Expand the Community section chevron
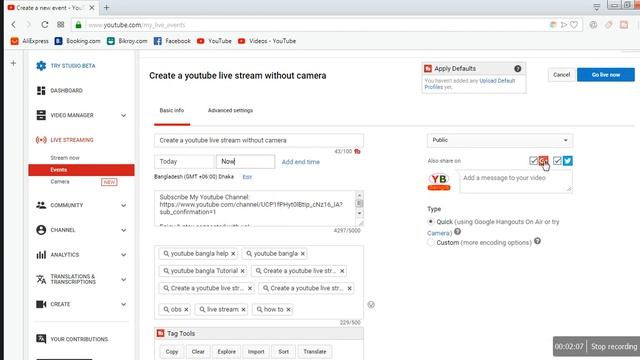 pos(123,205)
